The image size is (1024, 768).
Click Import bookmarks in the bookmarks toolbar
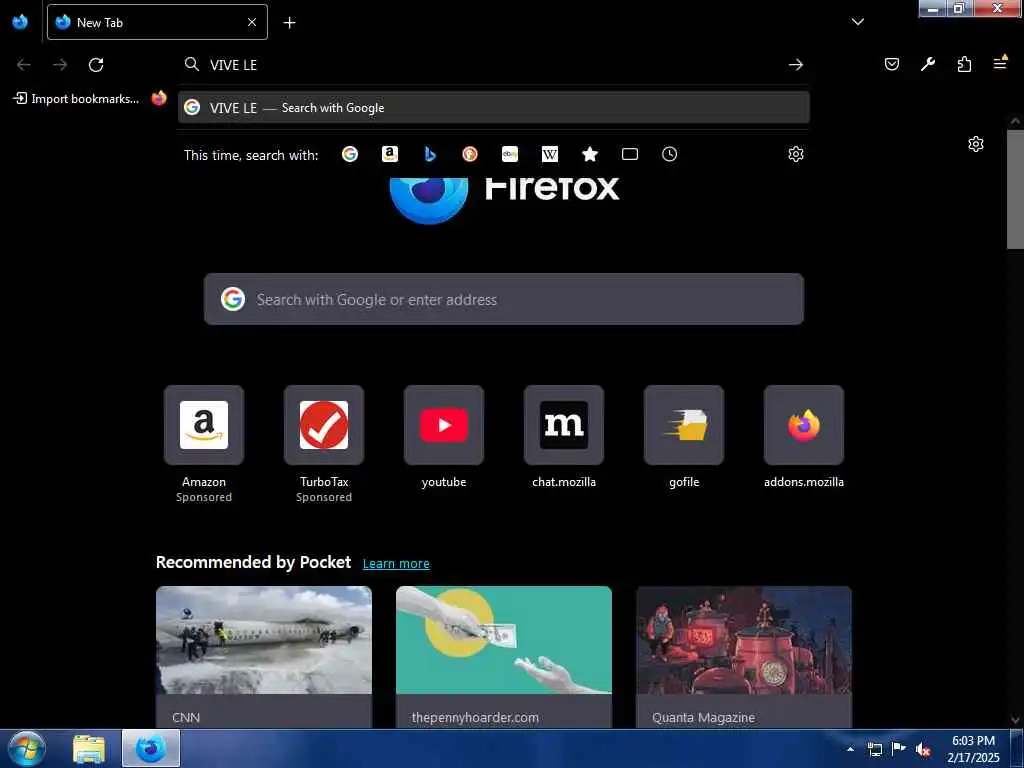click(x=76, y=99)
